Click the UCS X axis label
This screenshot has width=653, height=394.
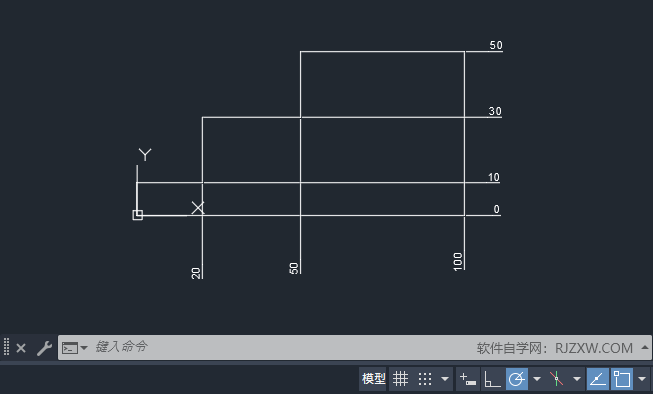[198, 207]
